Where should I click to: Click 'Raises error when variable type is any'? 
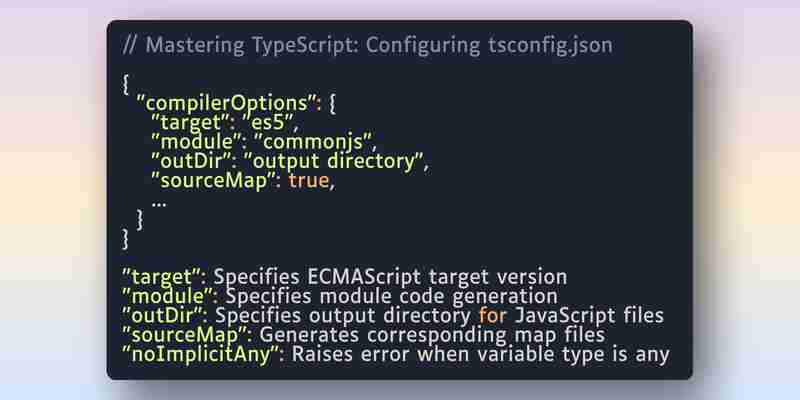tap(480, 356)
